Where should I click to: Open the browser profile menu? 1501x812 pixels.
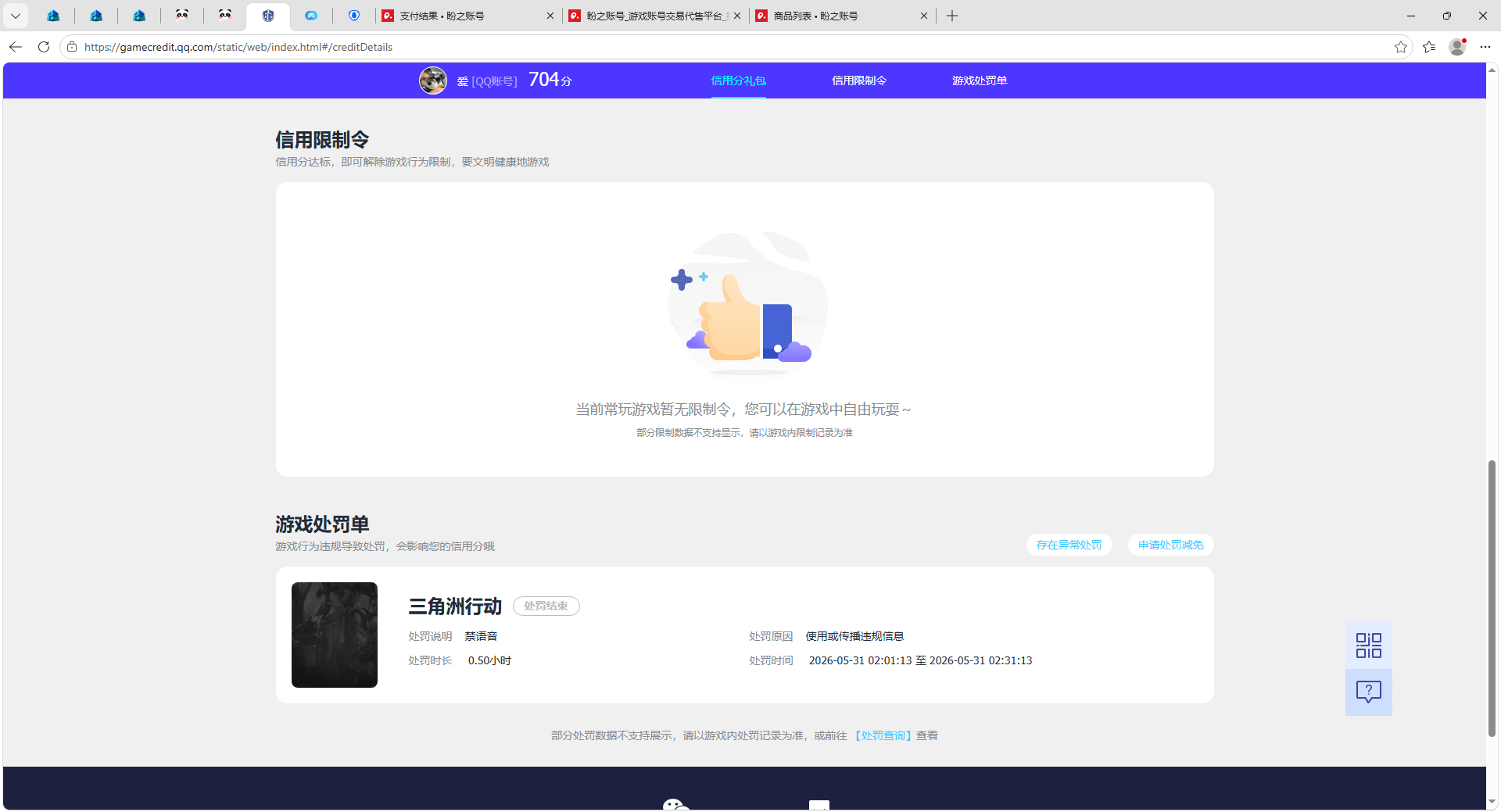1457,47
